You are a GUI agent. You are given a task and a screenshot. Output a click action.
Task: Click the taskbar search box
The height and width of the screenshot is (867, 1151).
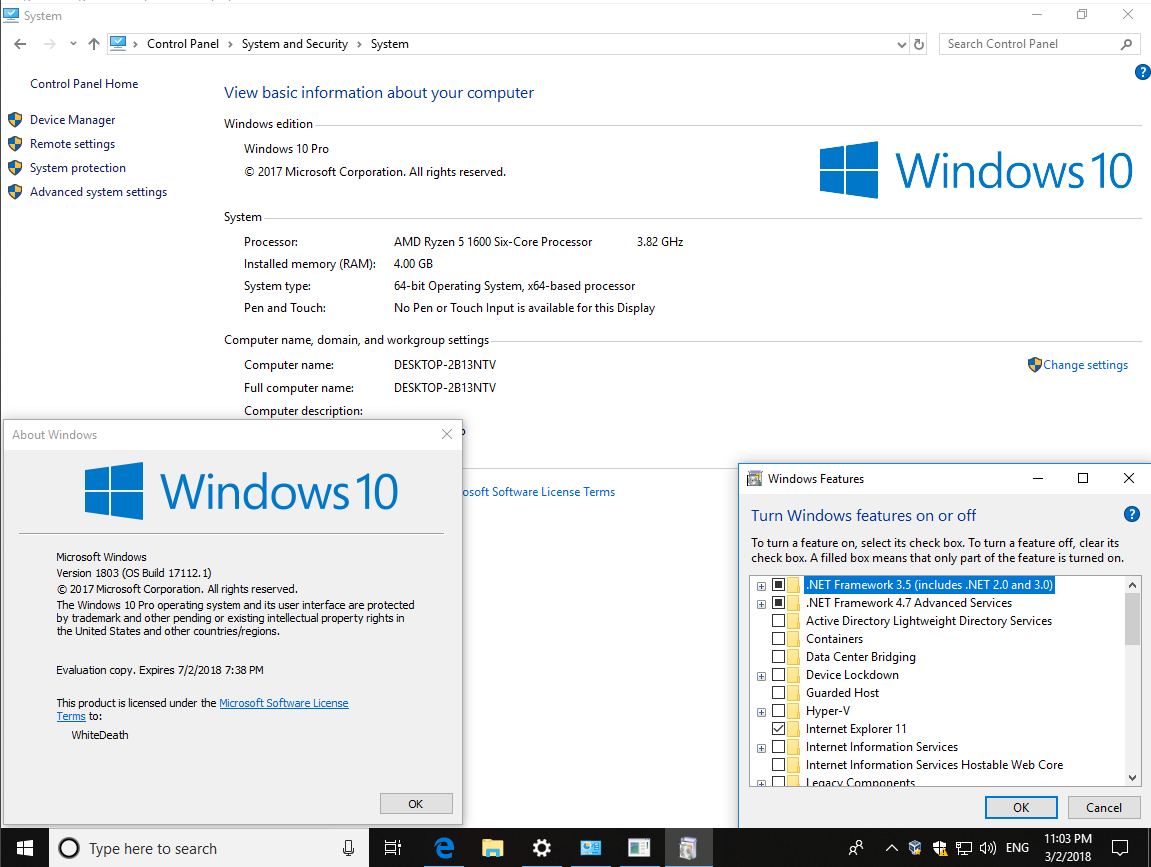coord(208,848)
